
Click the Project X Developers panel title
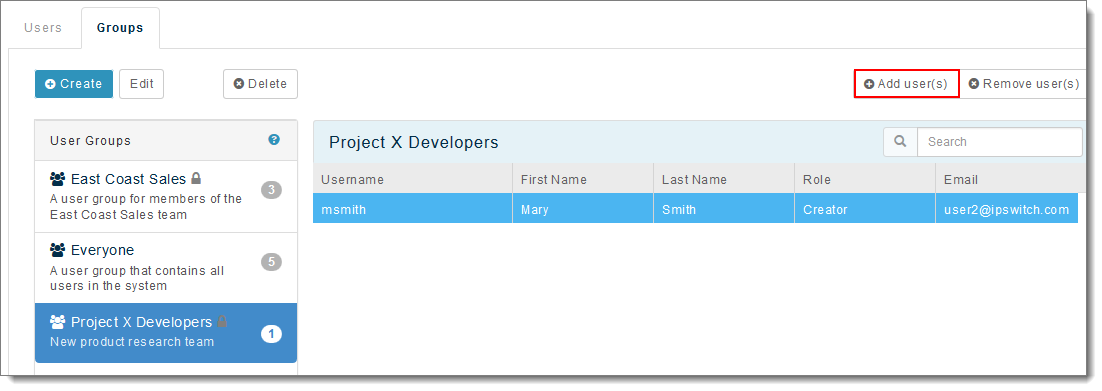click(x=414, y=142)
